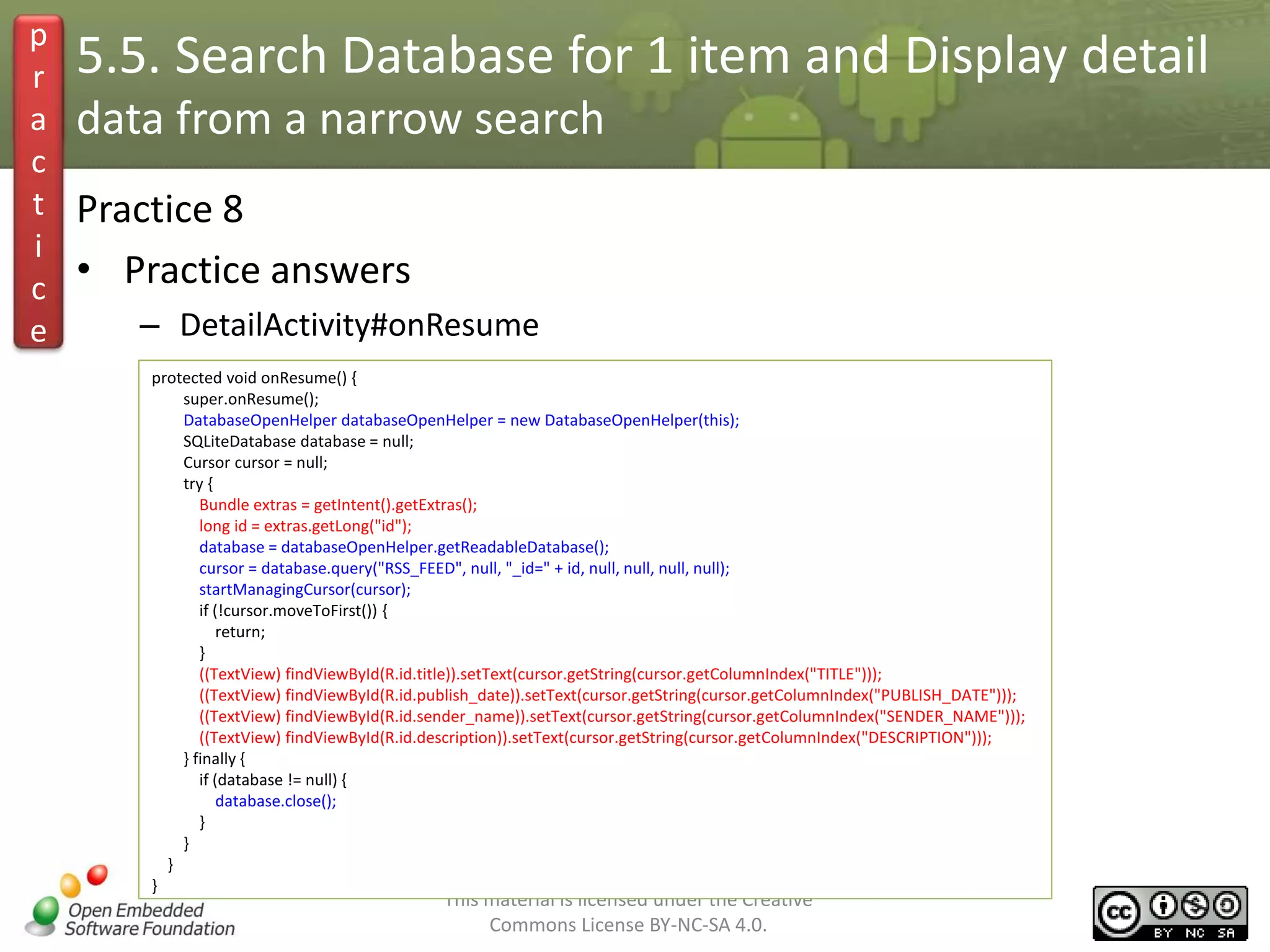Click the line 'Cursor cursor = null;'

pos(255,462)
